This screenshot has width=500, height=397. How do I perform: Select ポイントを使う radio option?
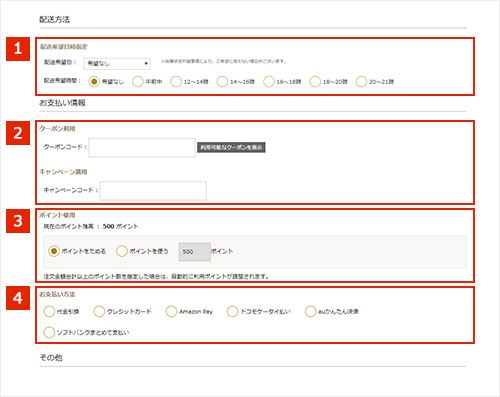point(122,251)
